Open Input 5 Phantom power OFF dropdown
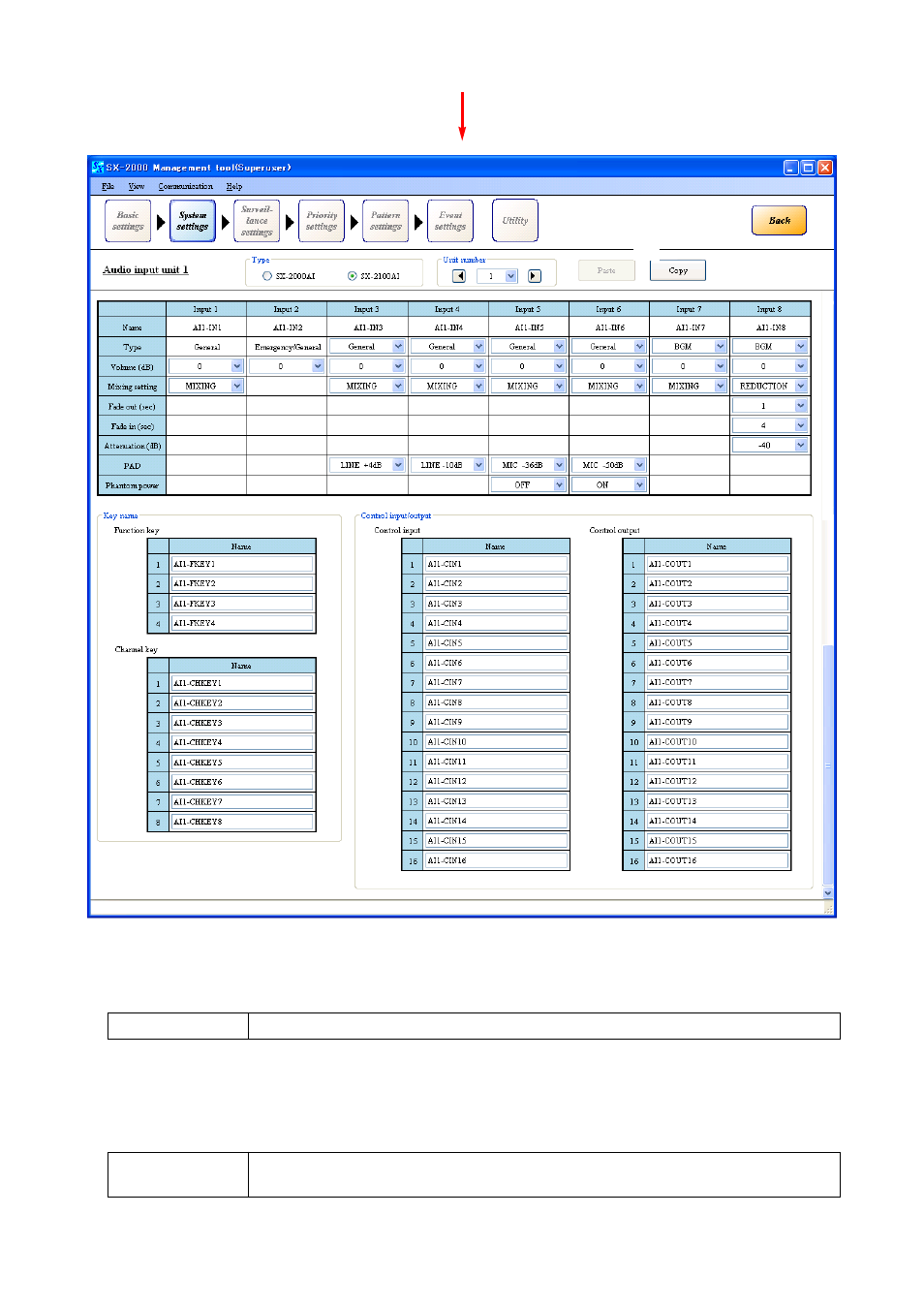This screenshot has width=924, height=1308. 559,484
